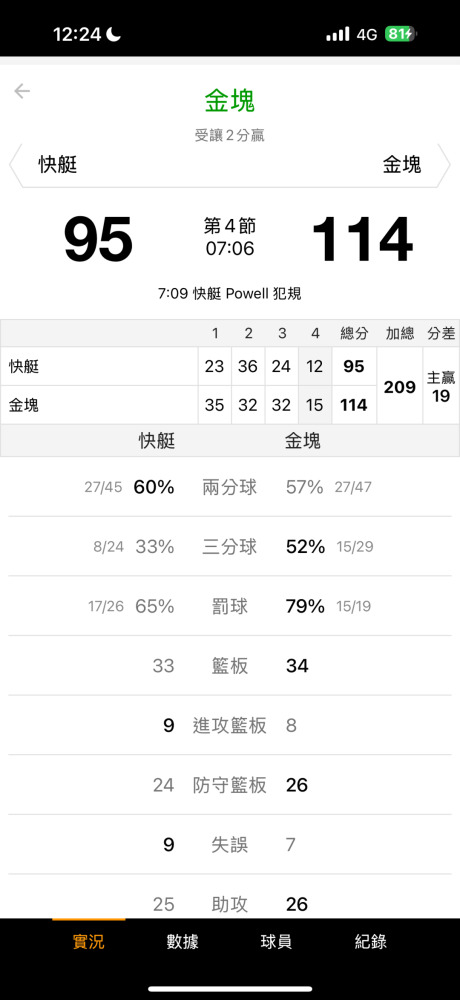
Task: Go to next game with right chevron
Action: click(x=445, y=165)
